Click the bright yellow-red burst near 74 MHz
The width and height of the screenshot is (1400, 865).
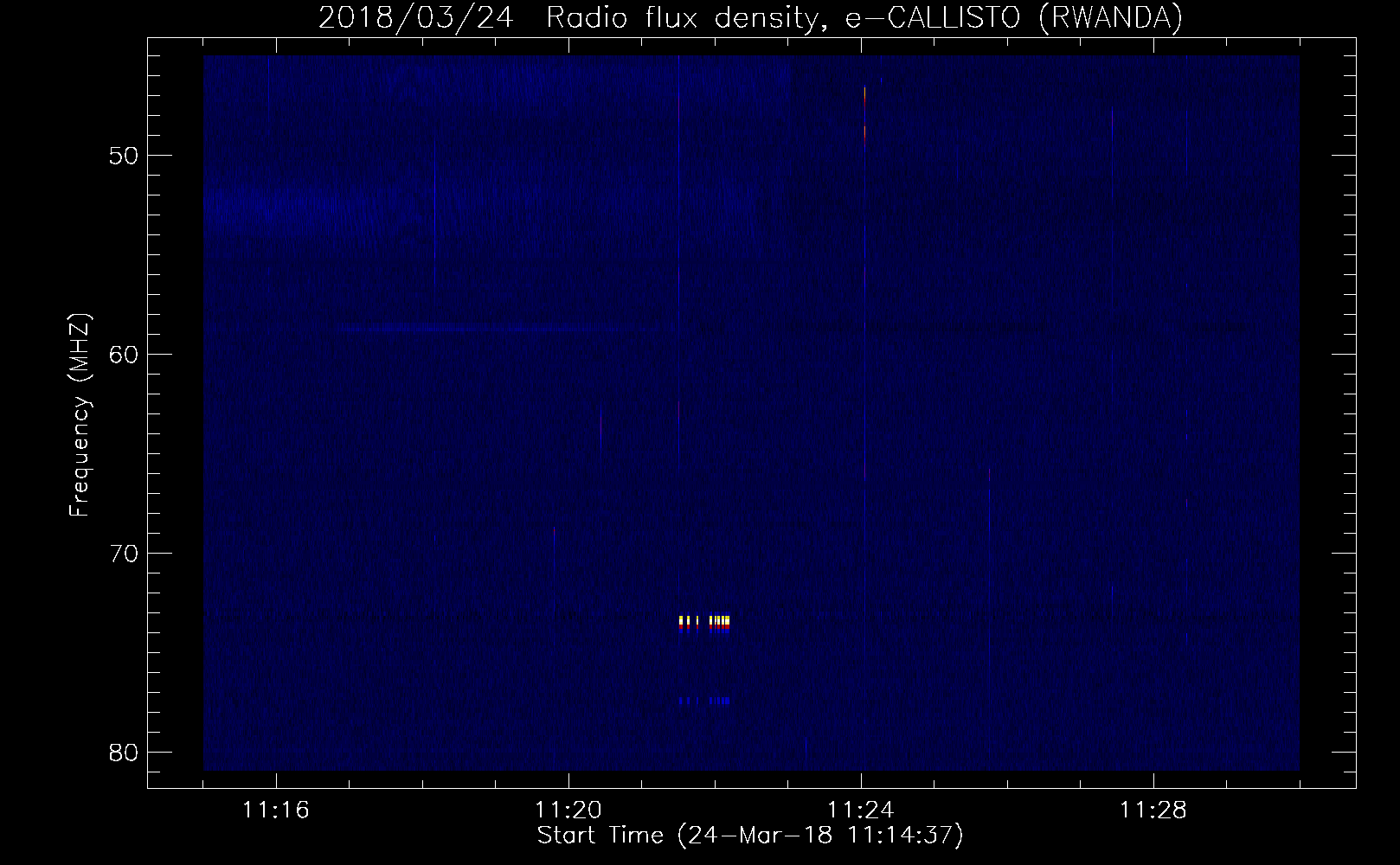pos(705,624)
